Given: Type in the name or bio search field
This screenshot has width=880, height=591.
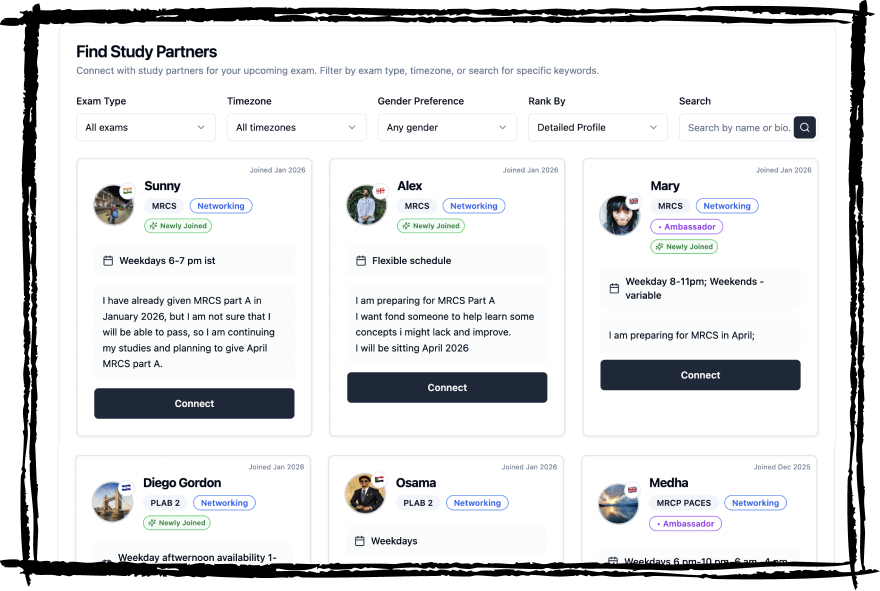Looking at the screenshot, I should pyautogui.click(x=737, y=127).
